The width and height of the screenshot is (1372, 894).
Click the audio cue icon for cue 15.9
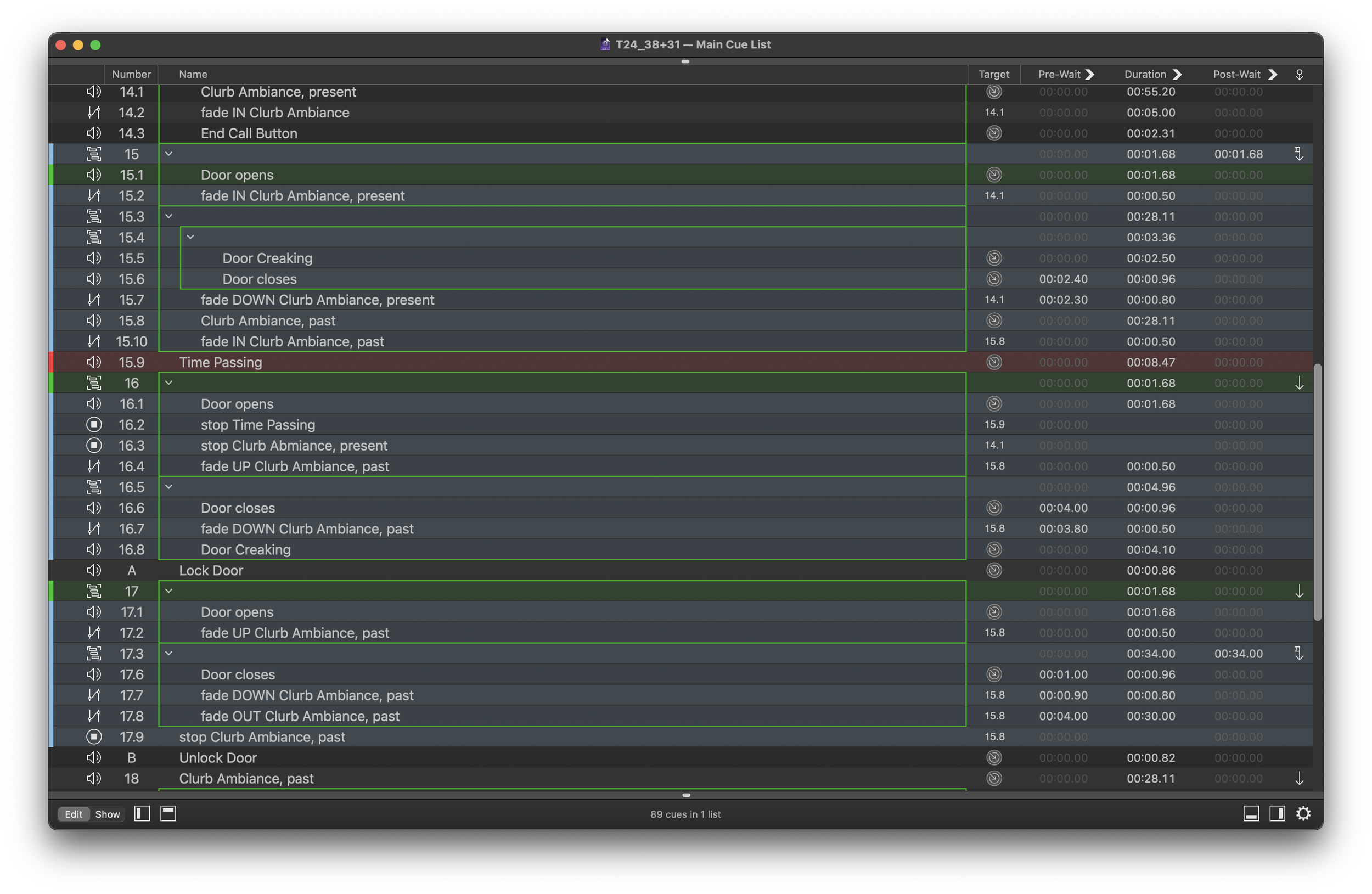point(93,362)
